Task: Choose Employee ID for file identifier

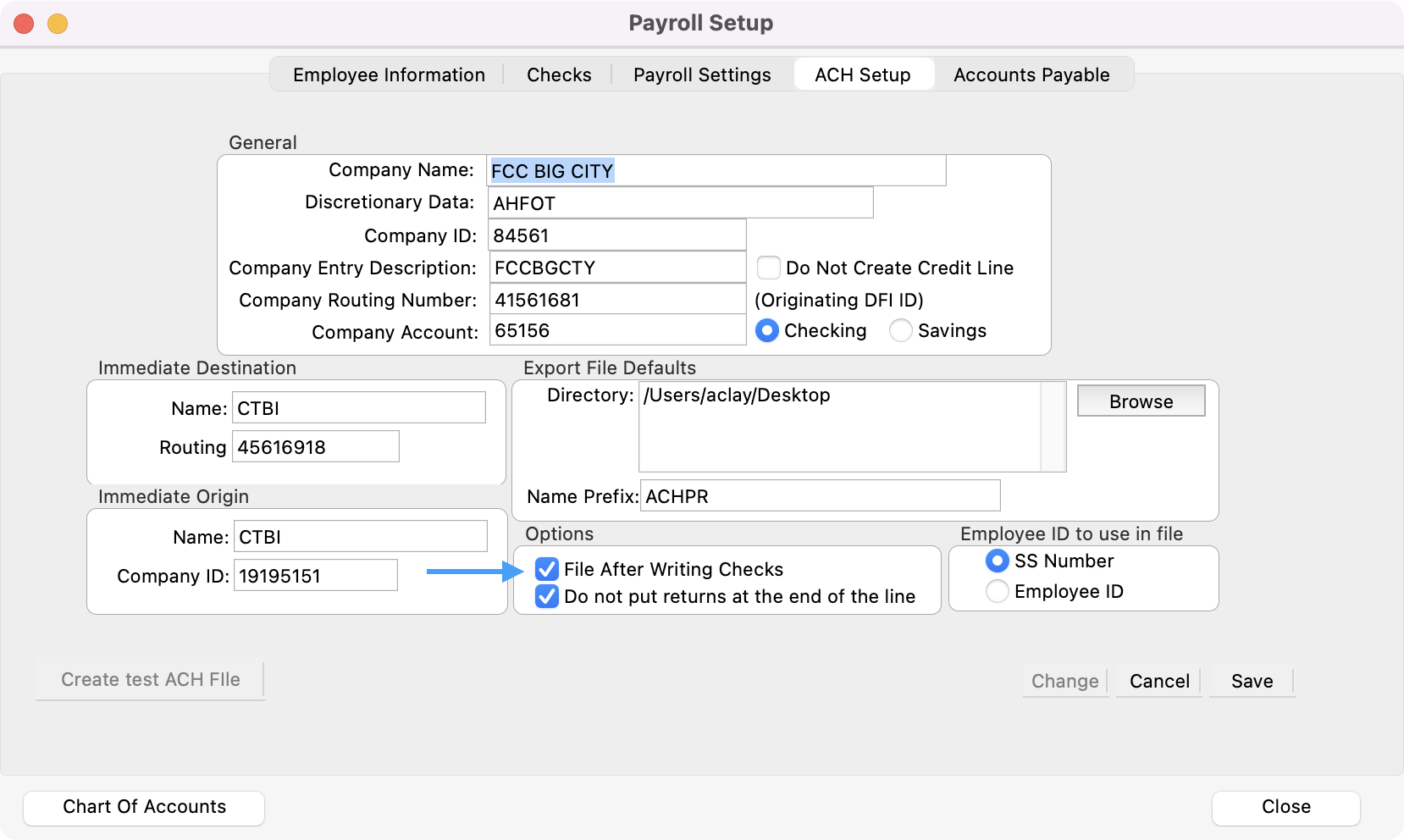Action: [998, 591]
